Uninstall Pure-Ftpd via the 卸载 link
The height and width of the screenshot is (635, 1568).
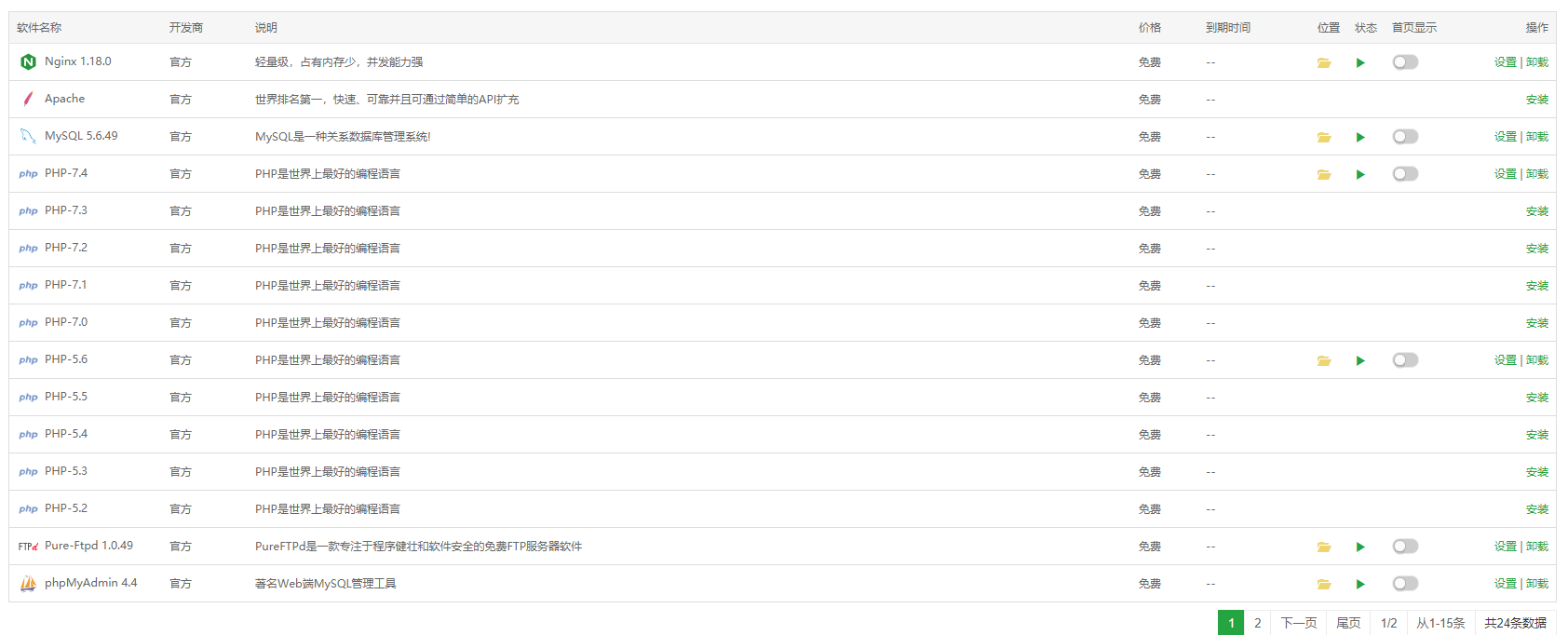(x=1537, y=547)
